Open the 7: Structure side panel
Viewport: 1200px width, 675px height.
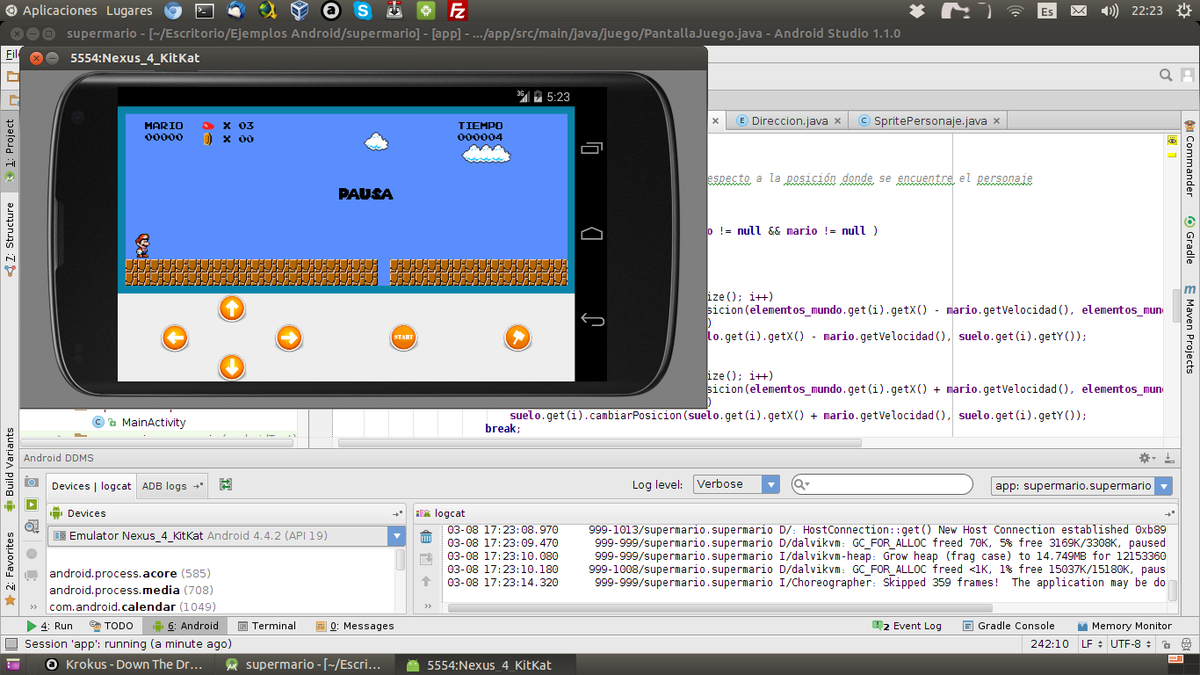click(x=10, y=238)
